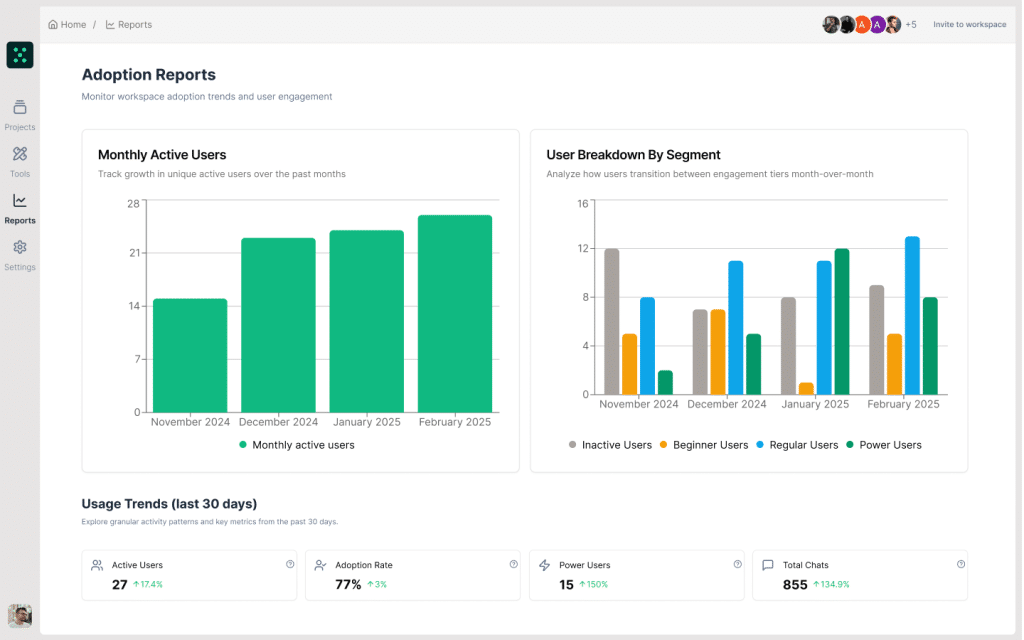Expand the hidden collaborators with +5

pos(911,24)
